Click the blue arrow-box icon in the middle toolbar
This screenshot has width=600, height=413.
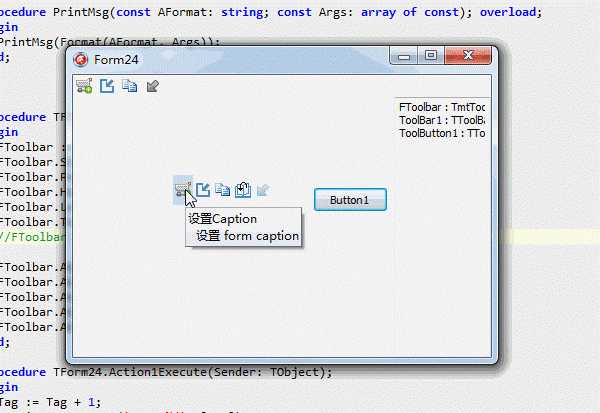click(203, 190)
